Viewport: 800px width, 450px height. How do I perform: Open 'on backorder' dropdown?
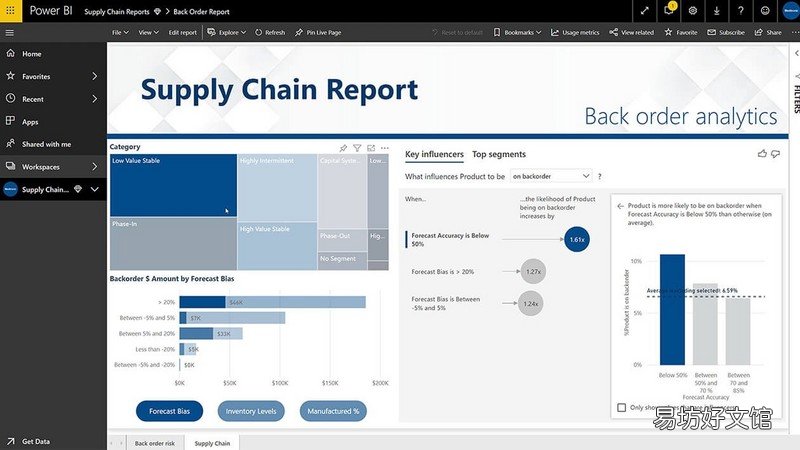551,176
